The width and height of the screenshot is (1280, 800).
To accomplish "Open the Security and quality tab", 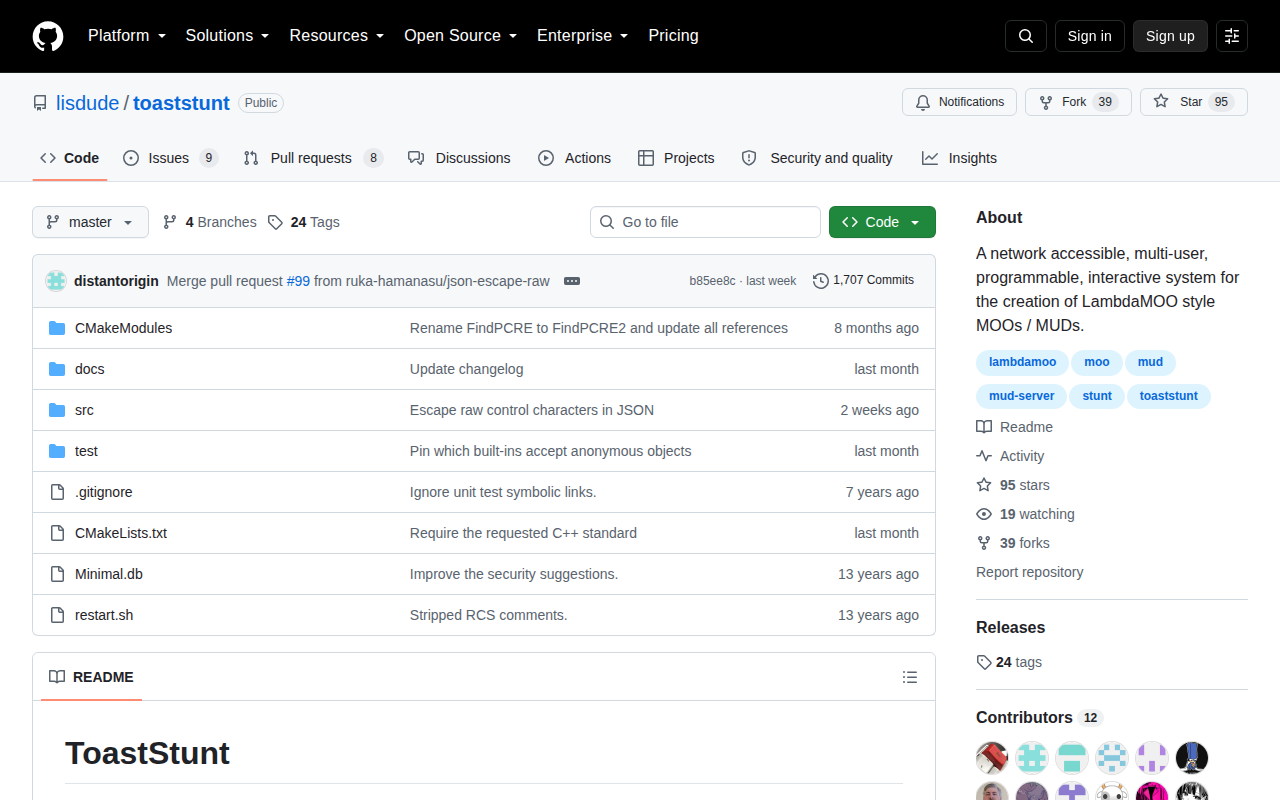I will point(817,158).
